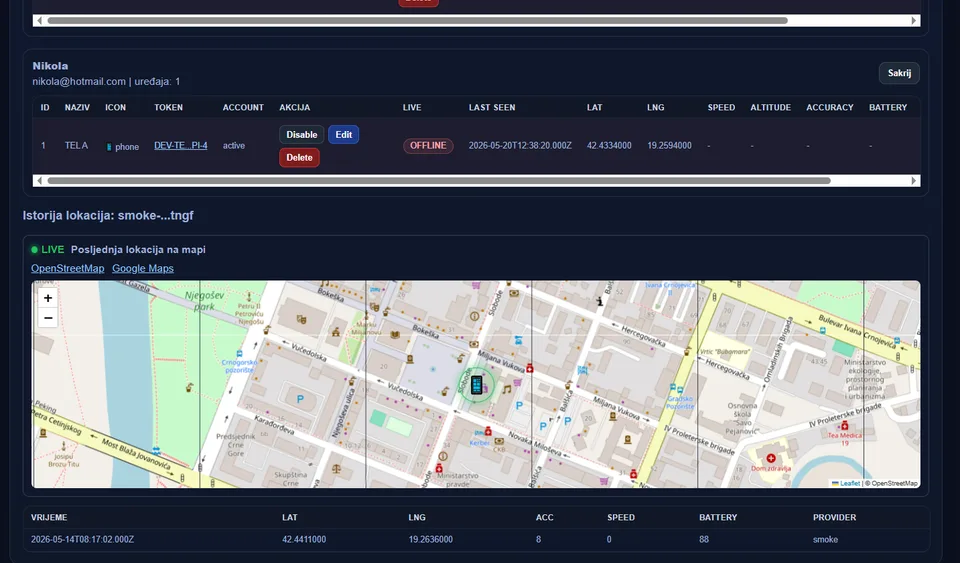This screenshot has height=563, width=960.
Task: Click latitude value 42.4334000
Action: [x=609, y=146]
